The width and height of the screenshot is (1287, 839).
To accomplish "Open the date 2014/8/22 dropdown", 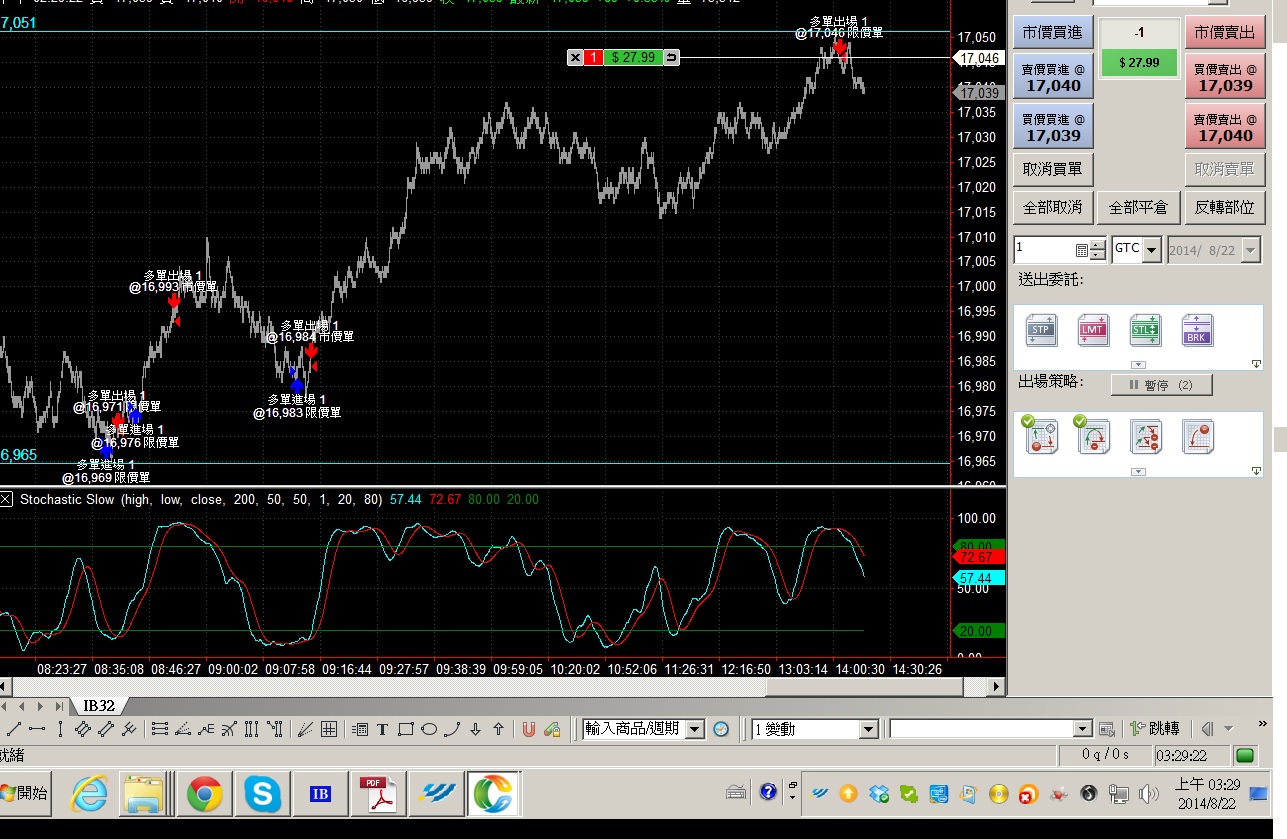I will click(1251, 250).
